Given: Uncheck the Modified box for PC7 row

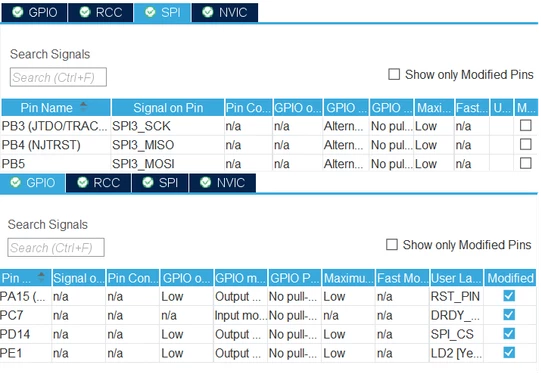Looking at the screenshot, I should (509, 315).
